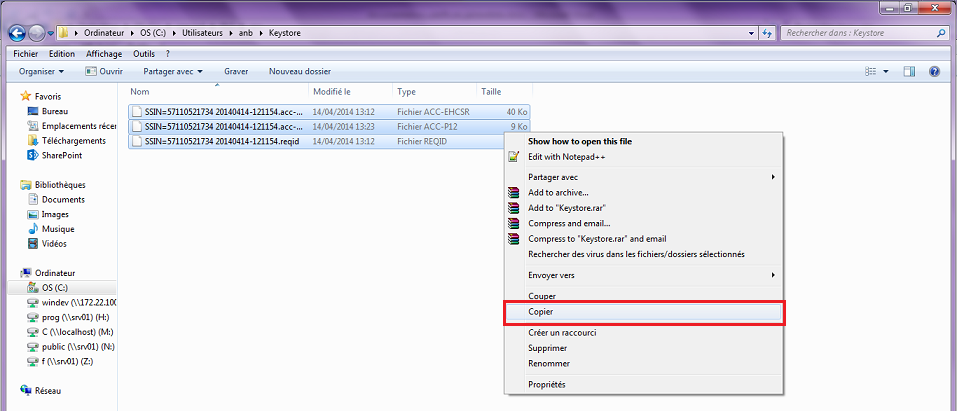
Task: Open C (\\localhost) (M:) drive
Action: [x=71, y=332]
